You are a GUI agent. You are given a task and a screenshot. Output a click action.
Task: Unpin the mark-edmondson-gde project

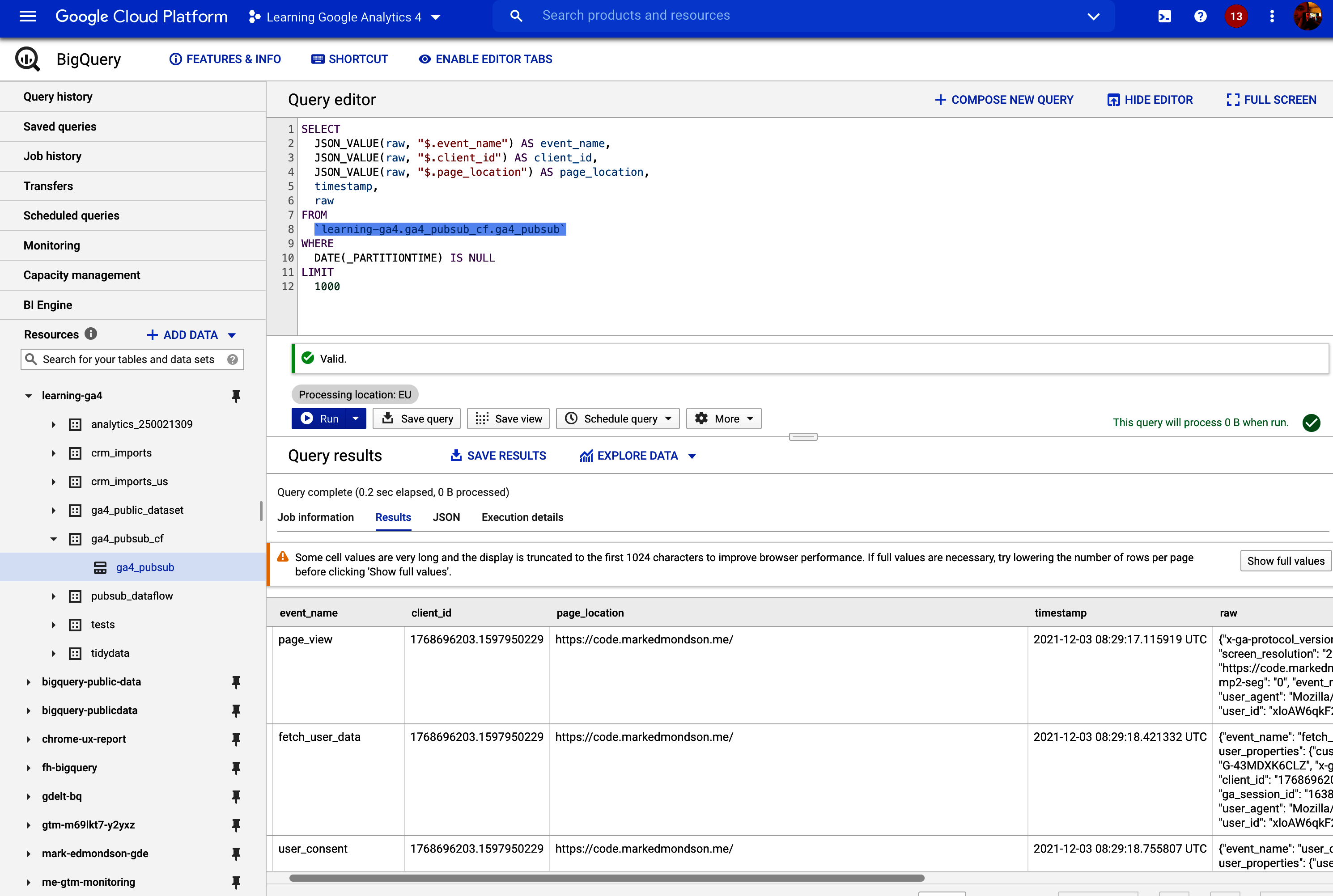(x=236, y=853)
